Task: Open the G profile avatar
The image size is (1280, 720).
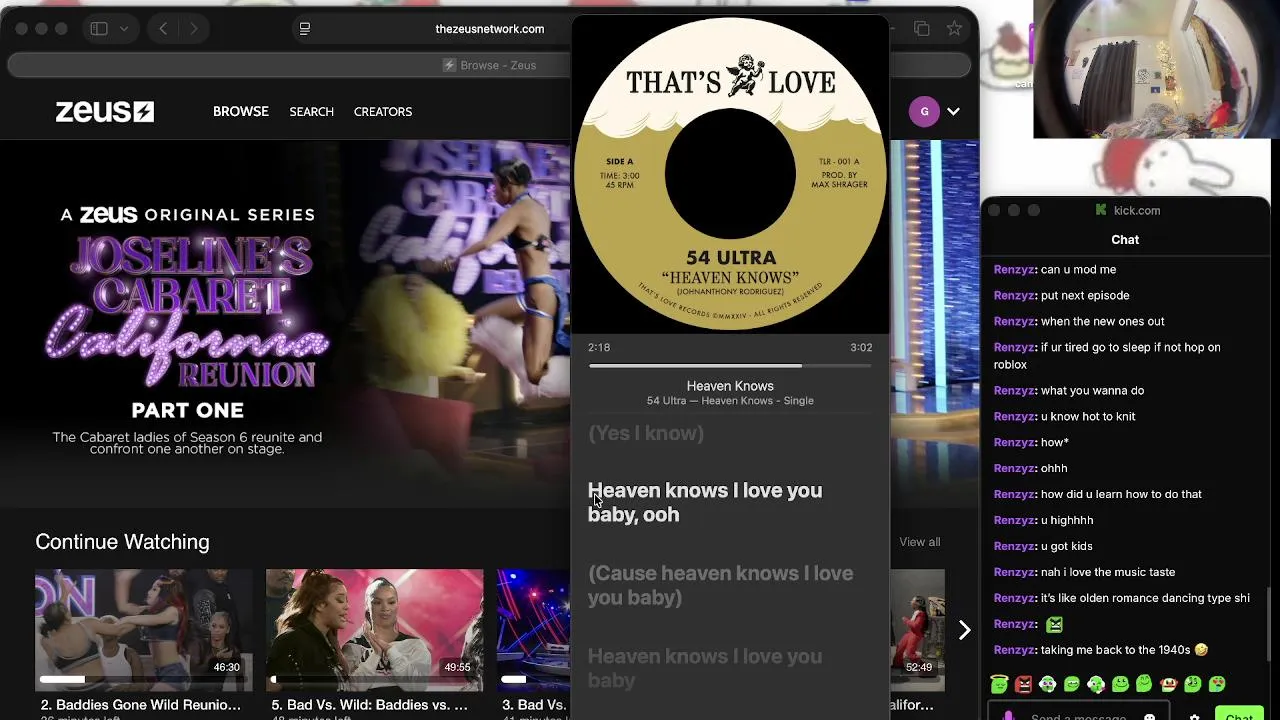Action: (x=924, y=112)
